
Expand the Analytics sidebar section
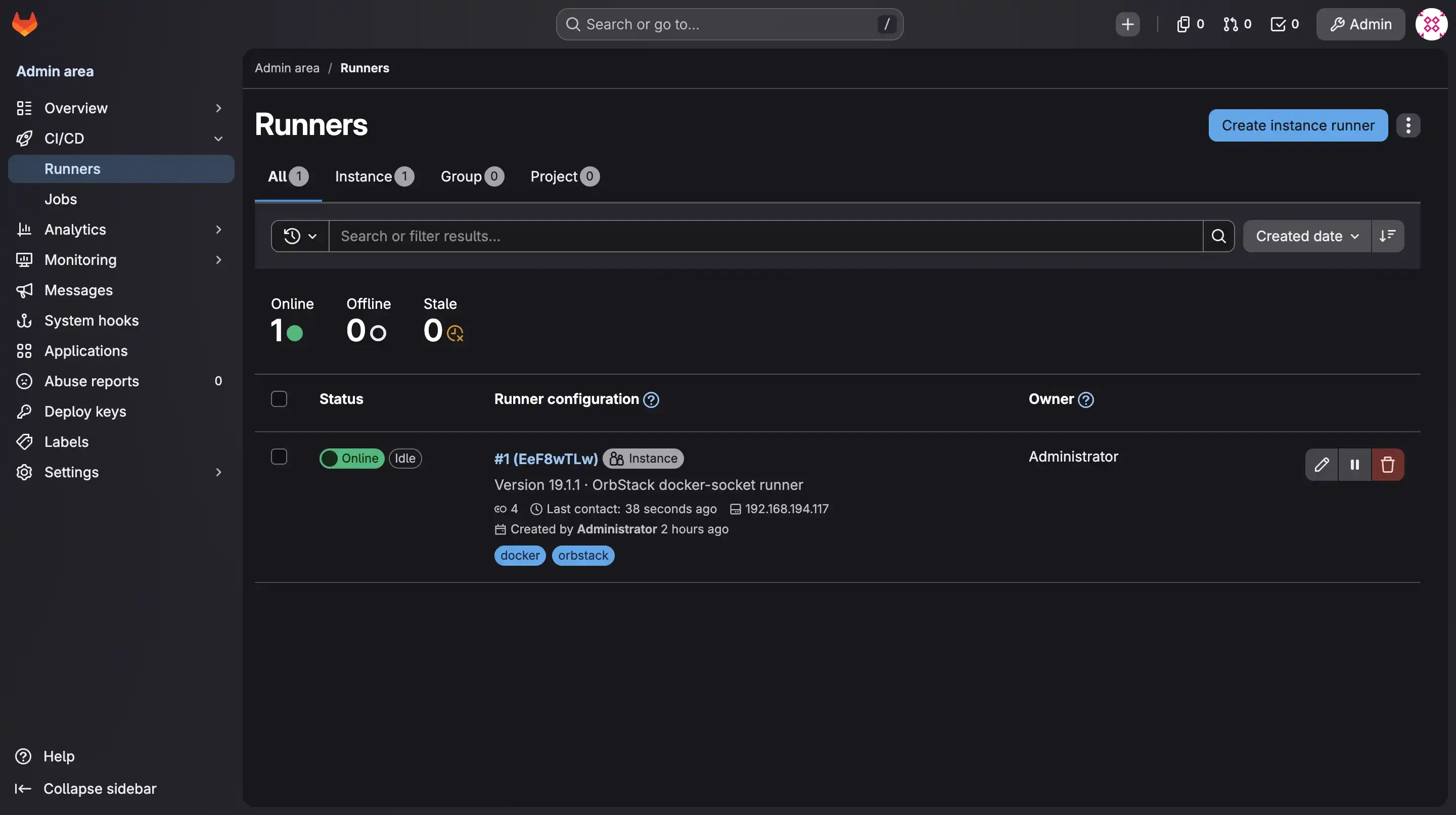[121, 230]
